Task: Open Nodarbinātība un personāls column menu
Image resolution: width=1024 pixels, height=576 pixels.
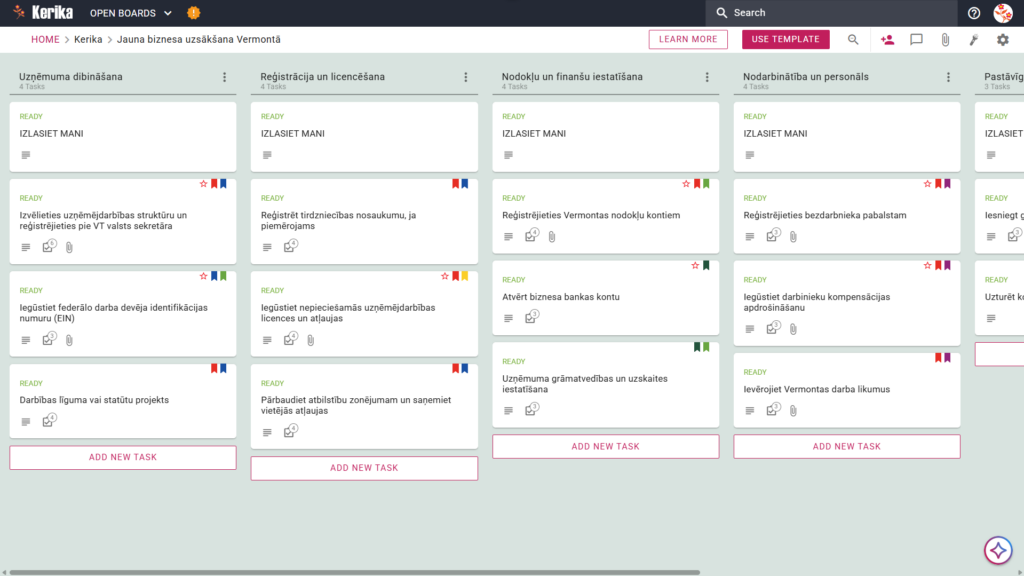Action: tap(948, 77)
